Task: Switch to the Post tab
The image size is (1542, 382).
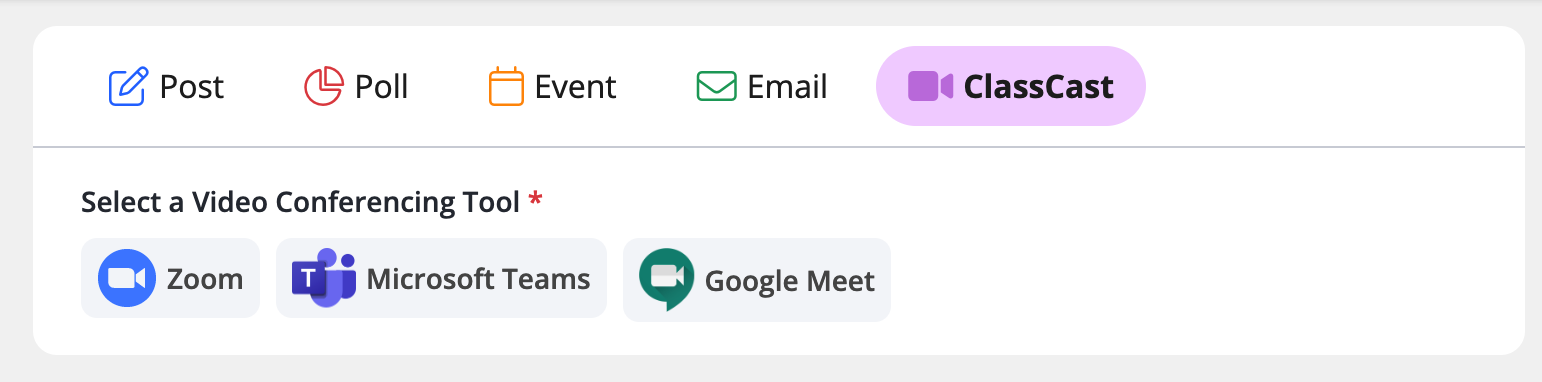Action: pyautogui.click(x=166, y=86)
